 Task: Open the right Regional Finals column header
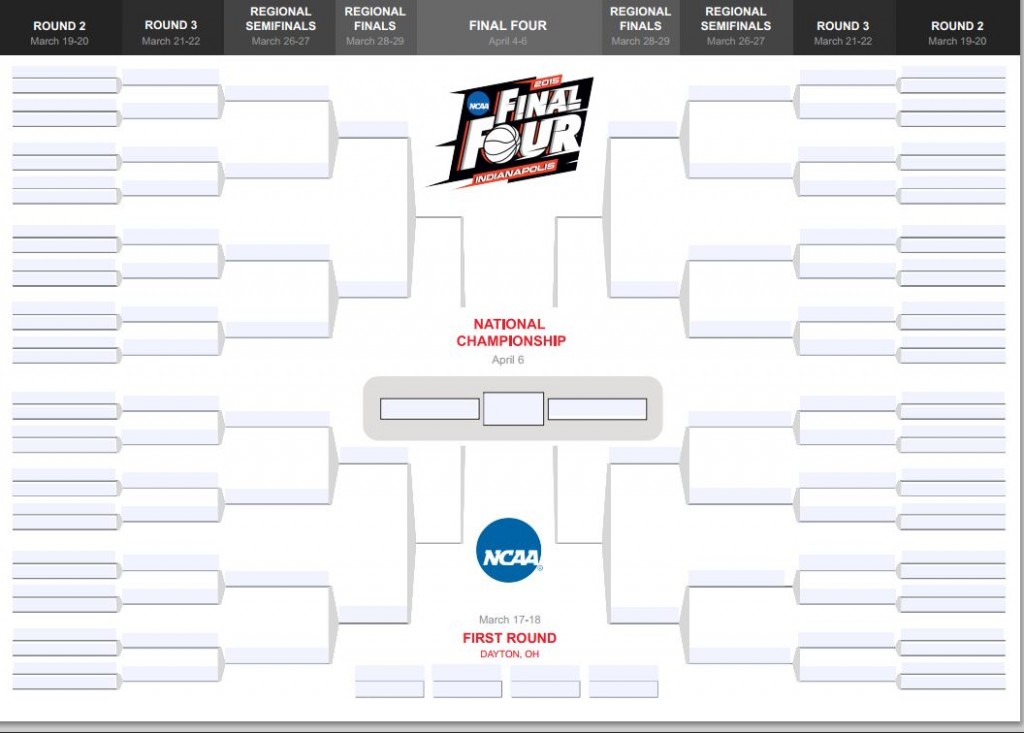[640, 27]
